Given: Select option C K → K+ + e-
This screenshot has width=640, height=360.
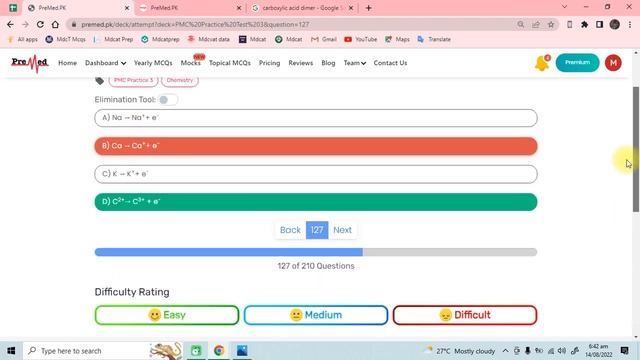Looking at the screenshot, I should point(316,174).
